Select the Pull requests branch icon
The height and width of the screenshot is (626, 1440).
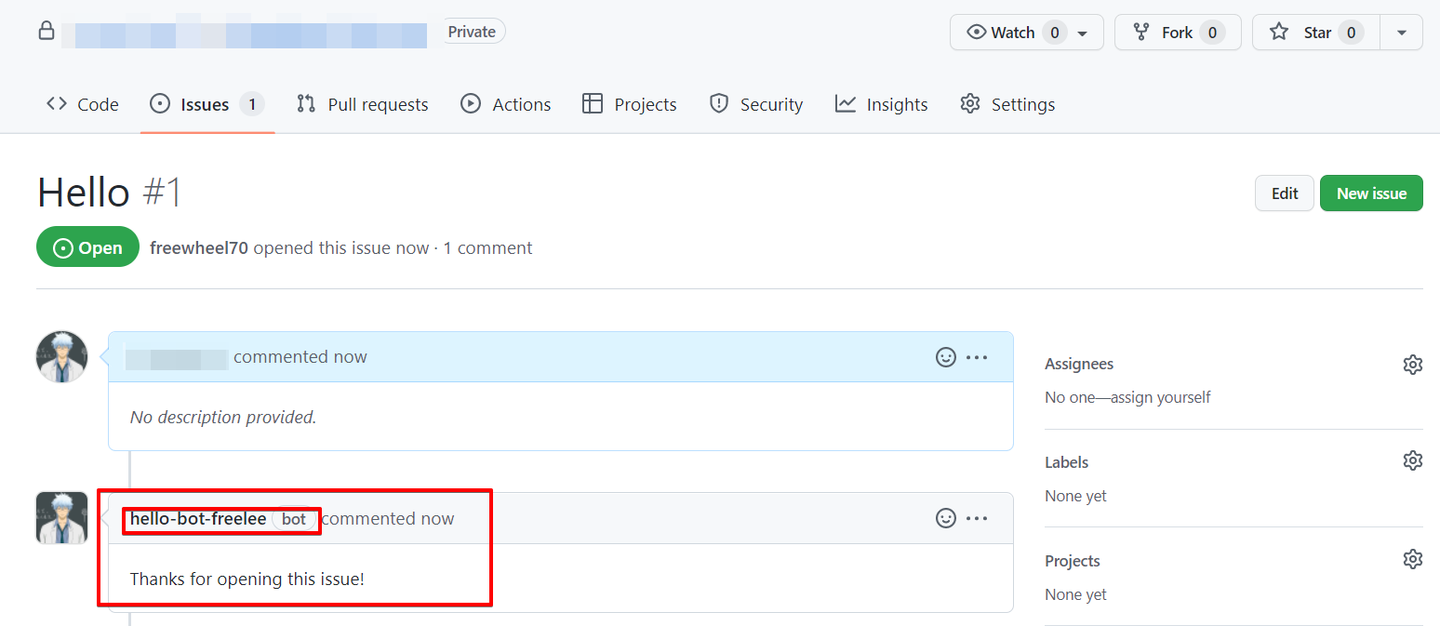tap(306, 103)
